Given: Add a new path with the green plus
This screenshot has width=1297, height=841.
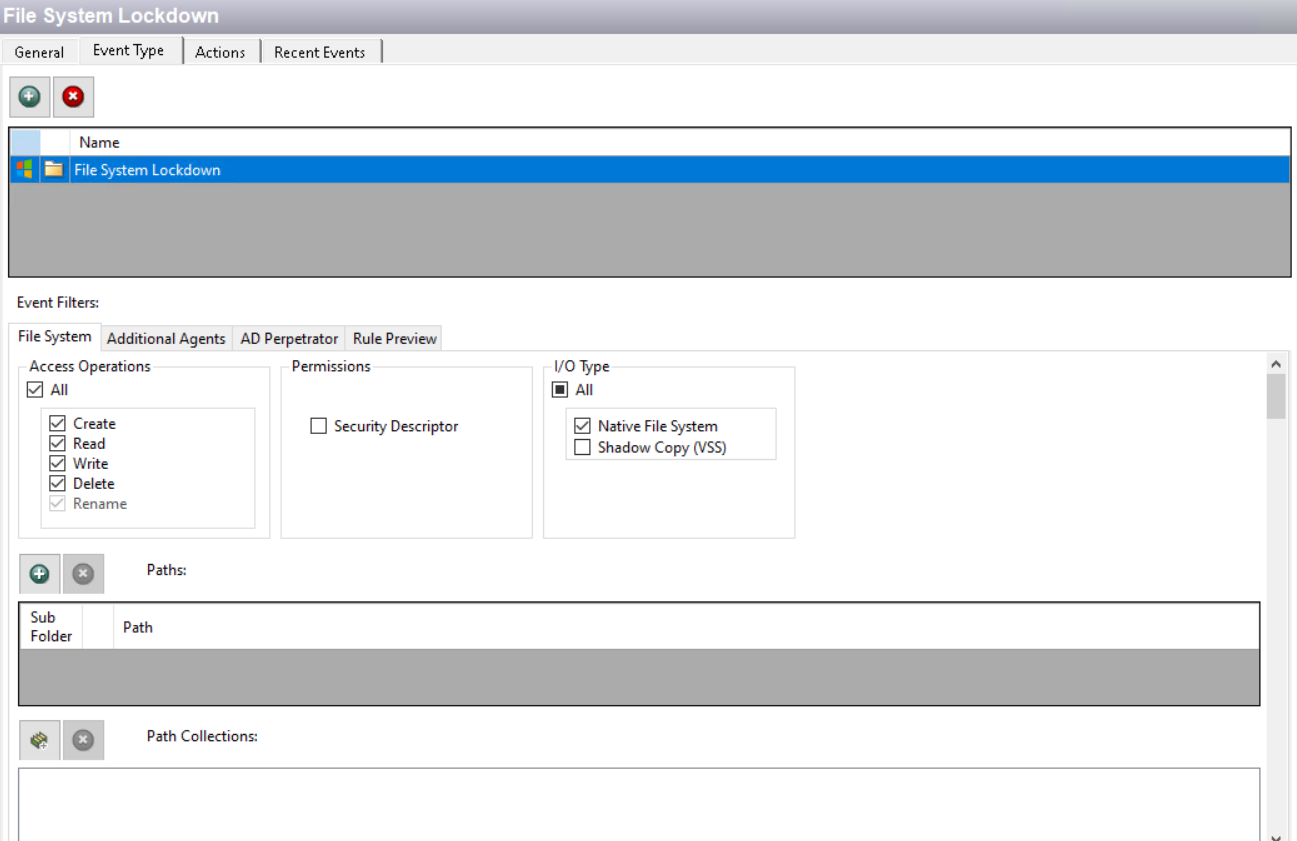Looking at the screenshot, I should click(x=40, y=574).
